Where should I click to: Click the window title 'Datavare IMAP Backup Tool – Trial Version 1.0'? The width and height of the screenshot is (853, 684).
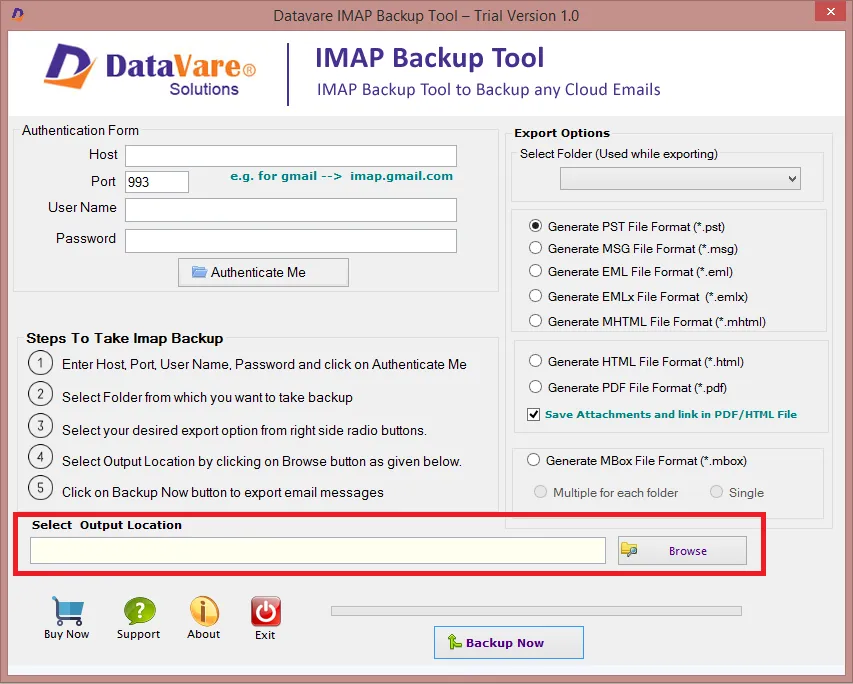pos(426,15)
